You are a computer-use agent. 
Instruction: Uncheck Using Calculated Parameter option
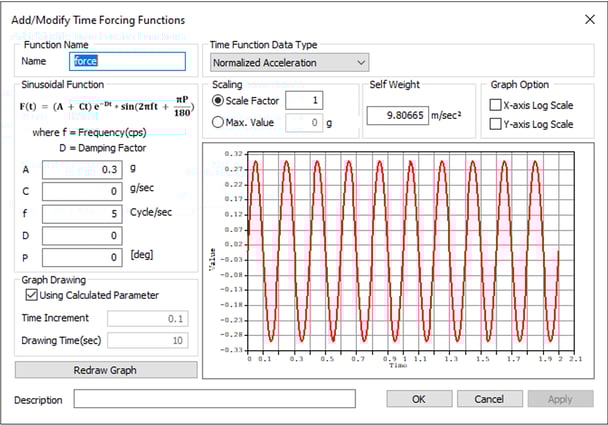tap(30, 295)
